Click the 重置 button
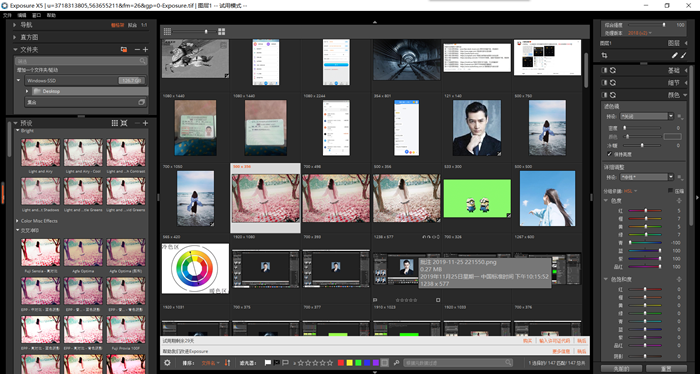This screenshot has height=374, width=700. (x=666, y=369)
